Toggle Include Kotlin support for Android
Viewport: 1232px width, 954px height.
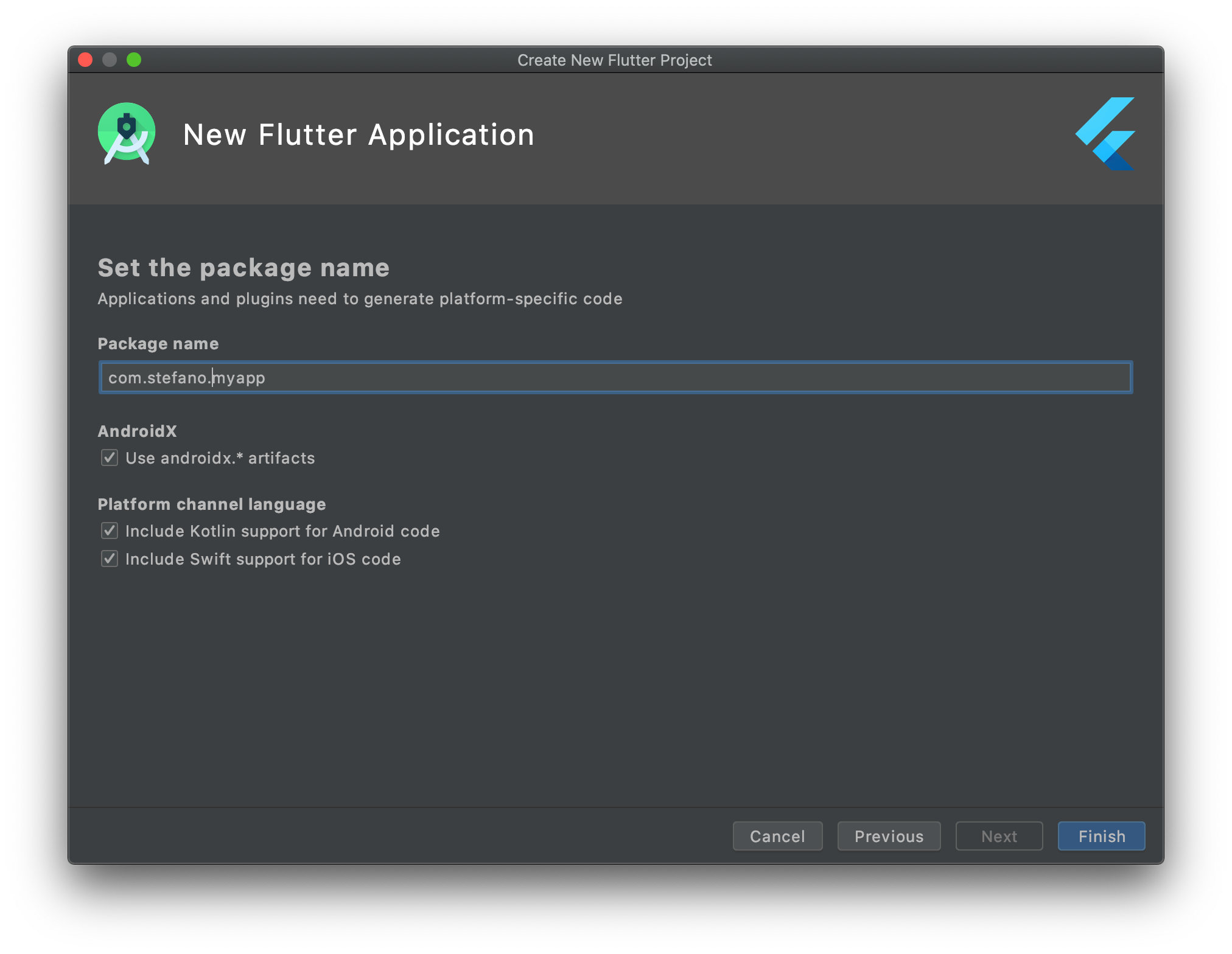[x=110, y=531]
